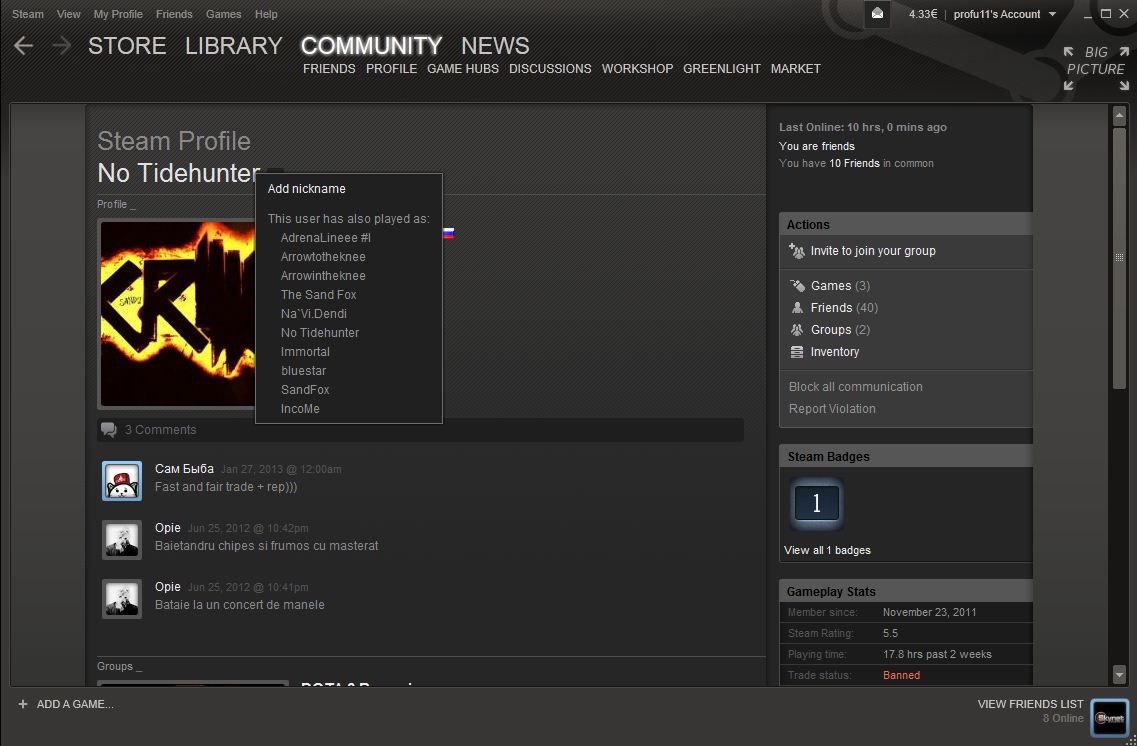This screenshot has height=746, width=1137.
Task: Open the level 1 Steam badge
Action: tap(816, 503)
